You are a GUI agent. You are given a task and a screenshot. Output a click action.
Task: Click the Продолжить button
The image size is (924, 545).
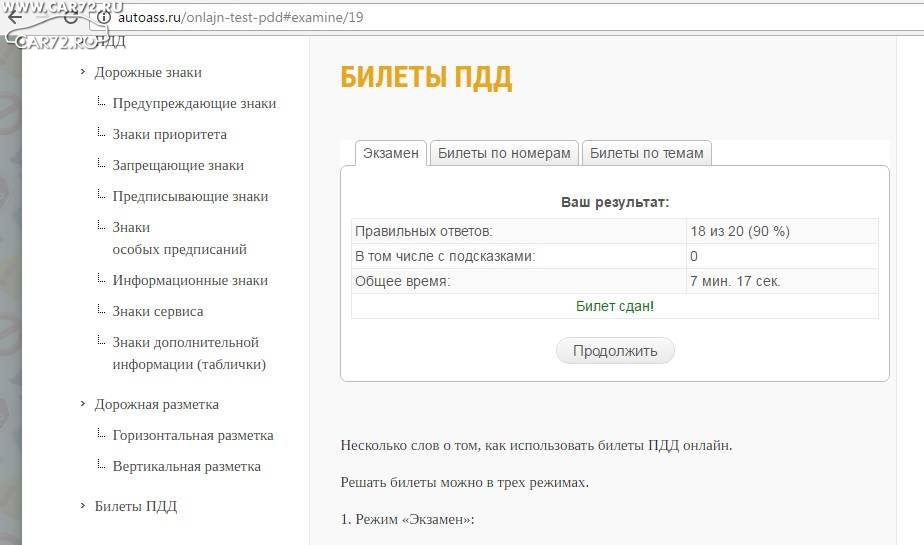point(615,351)
